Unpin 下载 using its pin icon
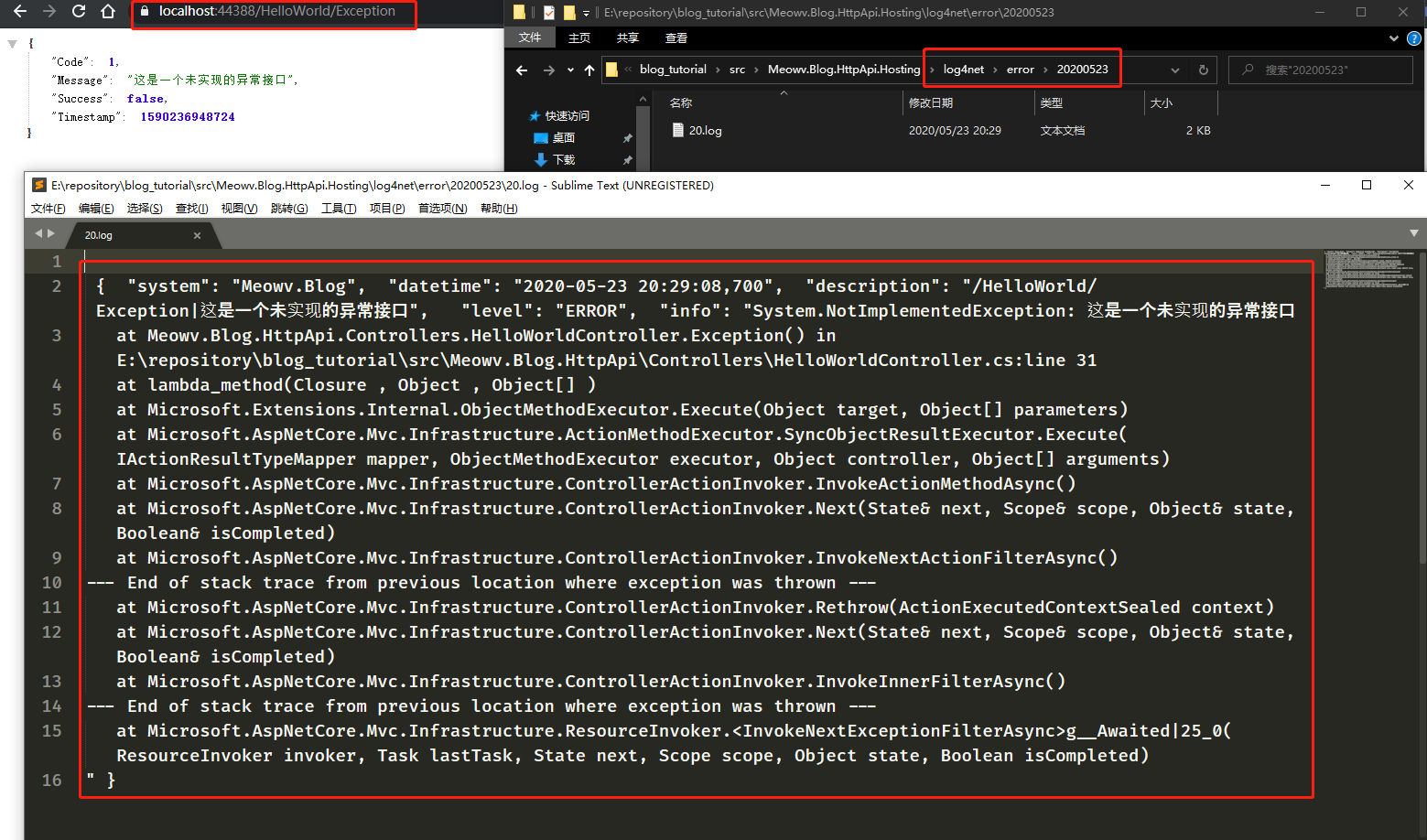1427x840 pixels. 628,160
